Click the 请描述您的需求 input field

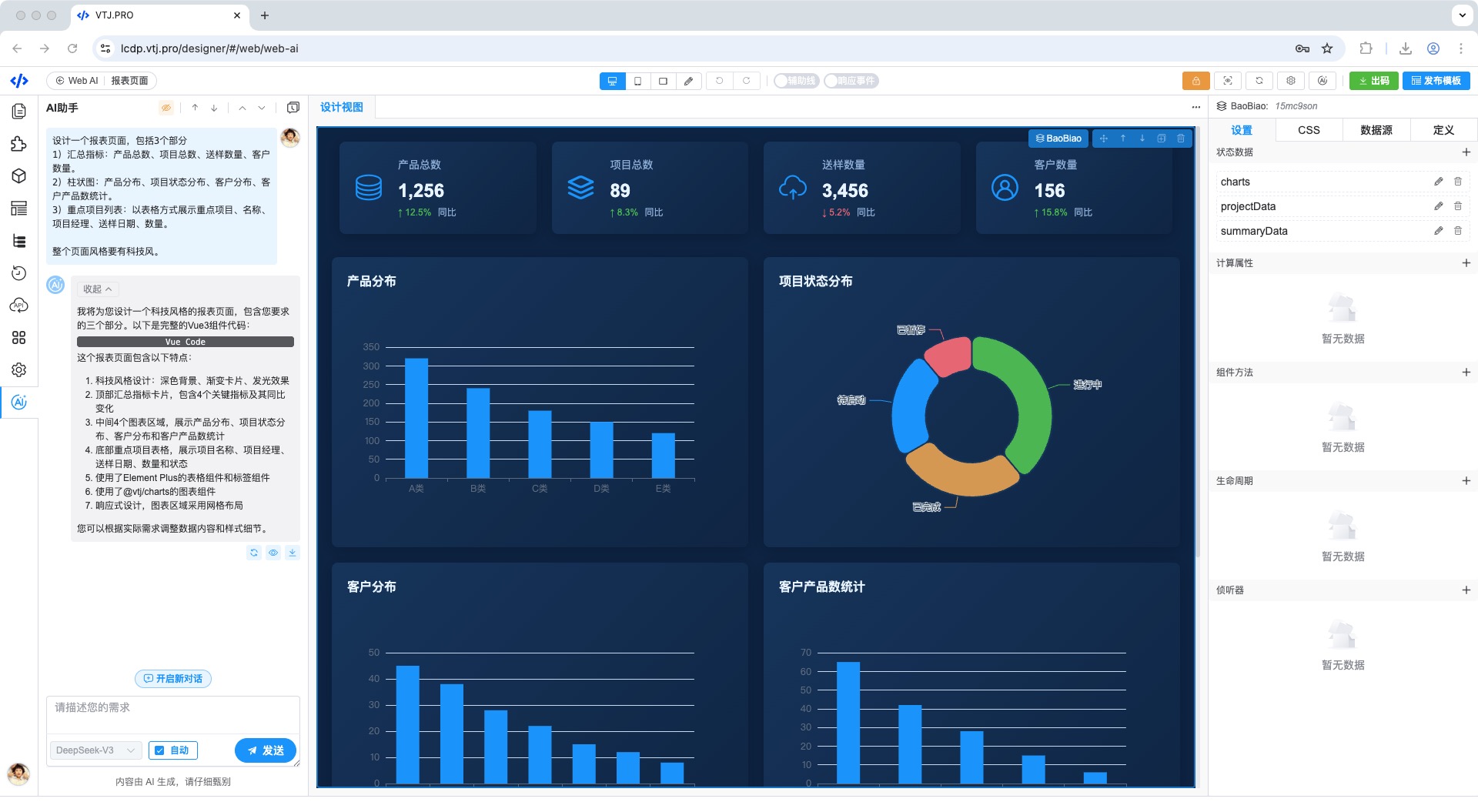[173, 716]
